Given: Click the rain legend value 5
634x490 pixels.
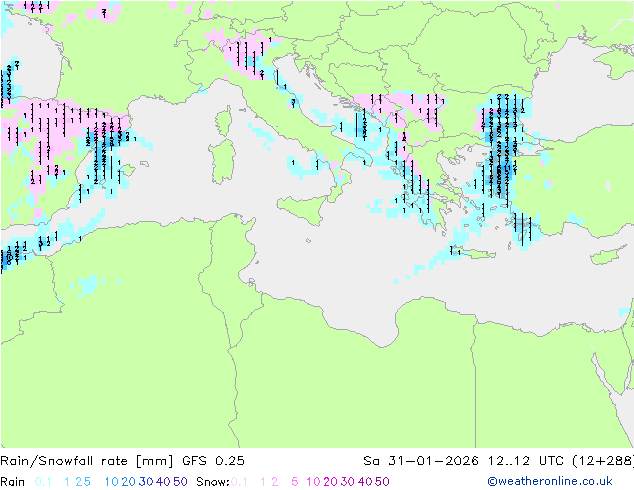Looking at the screenshot, I should point(87,482).
